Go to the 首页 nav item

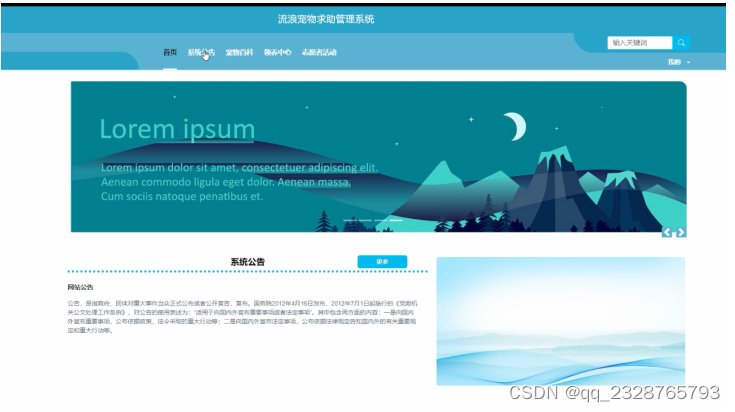[x=170, y=52]
